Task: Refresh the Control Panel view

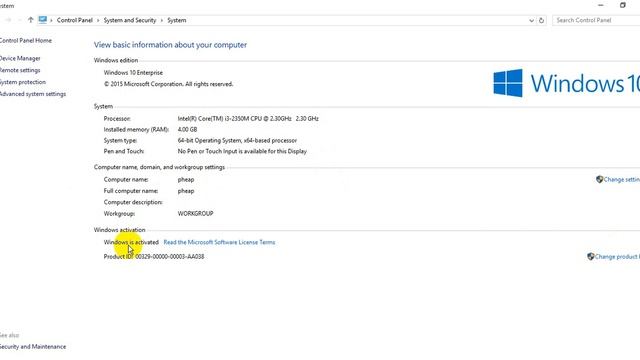Action: [541, 20]
